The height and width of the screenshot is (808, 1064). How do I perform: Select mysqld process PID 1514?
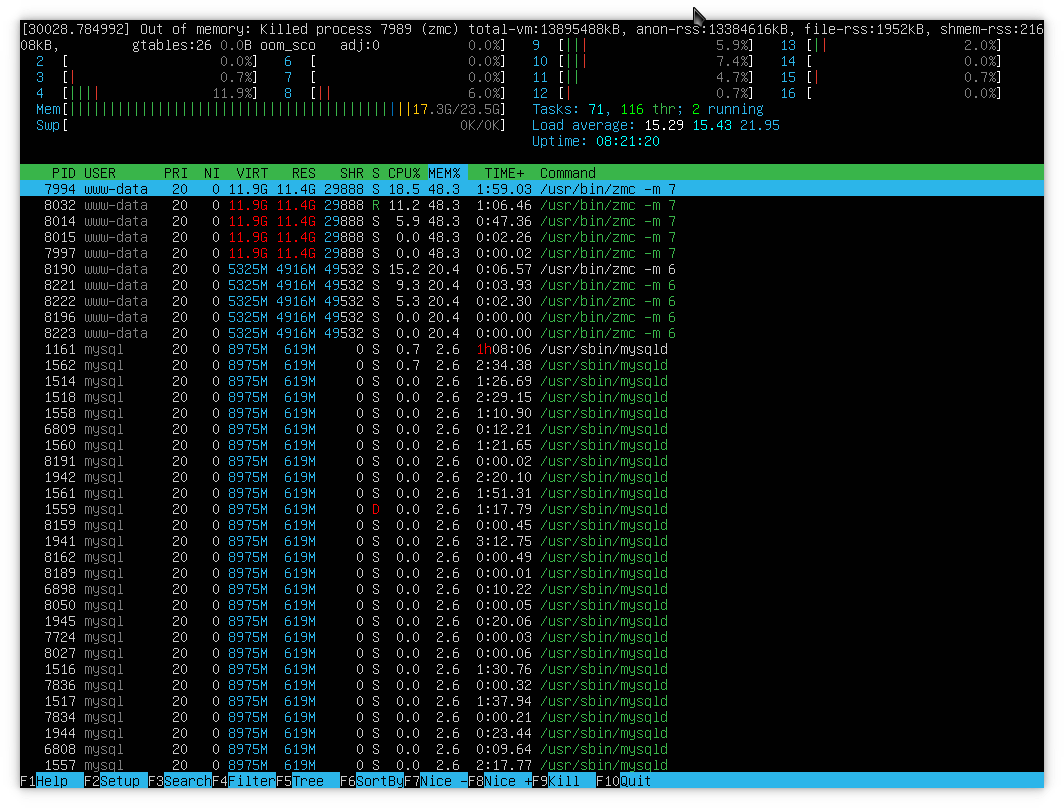pyautogui.click(x=532, y=381)
